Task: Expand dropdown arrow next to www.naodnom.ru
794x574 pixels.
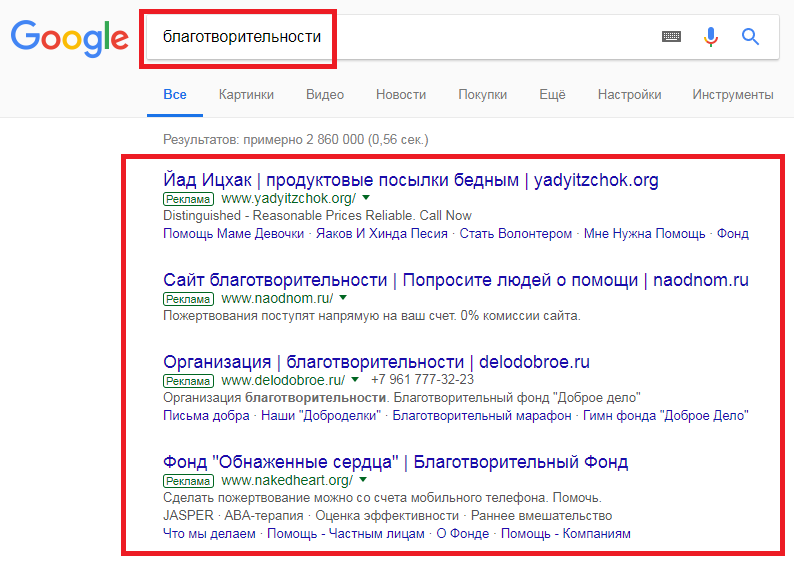Action: click(x=343, y=298)
